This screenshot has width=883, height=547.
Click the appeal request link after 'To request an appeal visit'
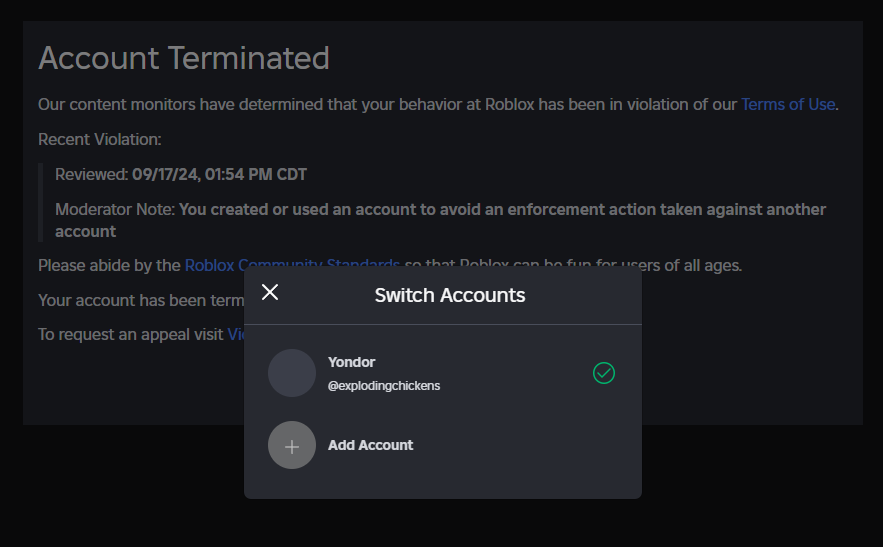pyautogui.click(x=236, y=335)
